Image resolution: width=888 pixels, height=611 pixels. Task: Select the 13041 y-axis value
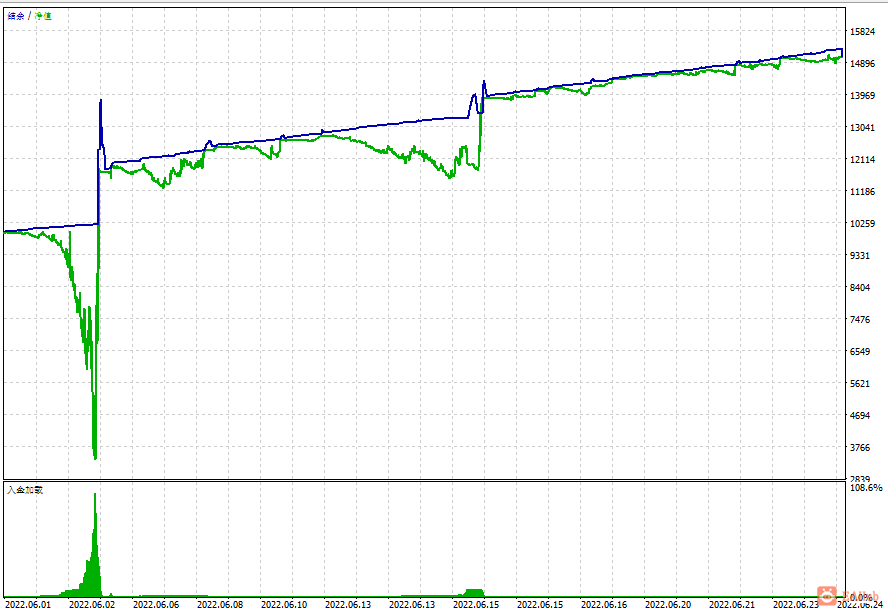point(863,127)
